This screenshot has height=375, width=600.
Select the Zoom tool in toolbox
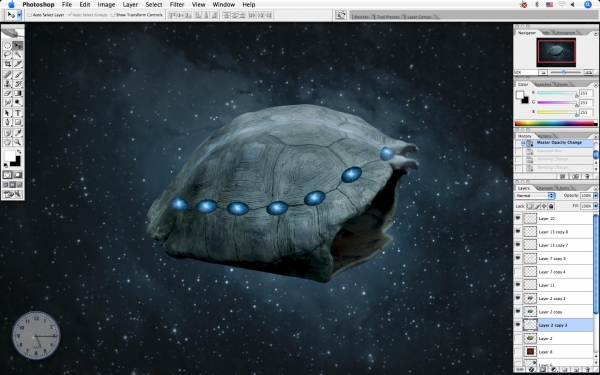18,142
